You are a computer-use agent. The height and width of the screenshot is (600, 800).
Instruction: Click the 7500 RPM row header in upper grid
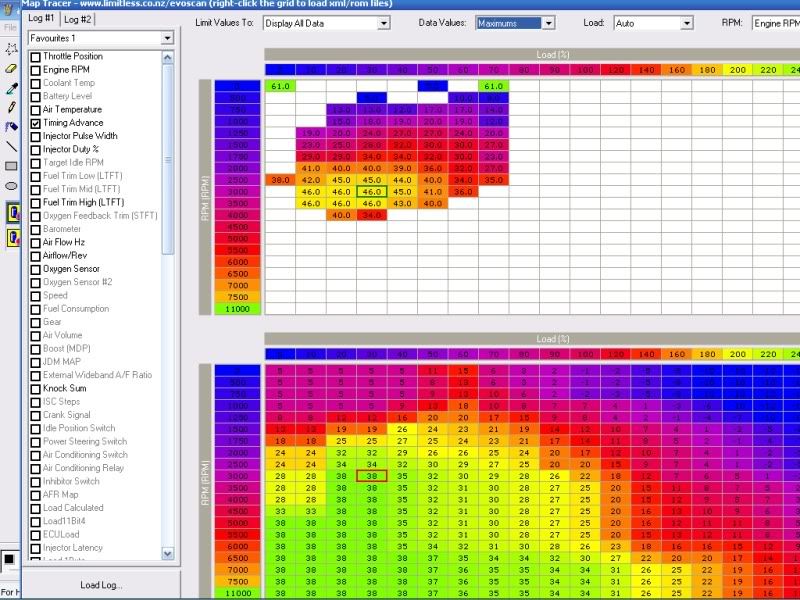coord(237,297)
